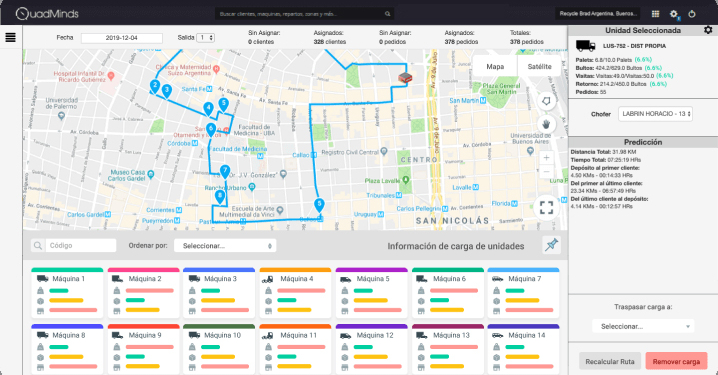Screen dimensions: 718x375
Task: Click map stop marker number 2
Action: (x=155, y=86)
